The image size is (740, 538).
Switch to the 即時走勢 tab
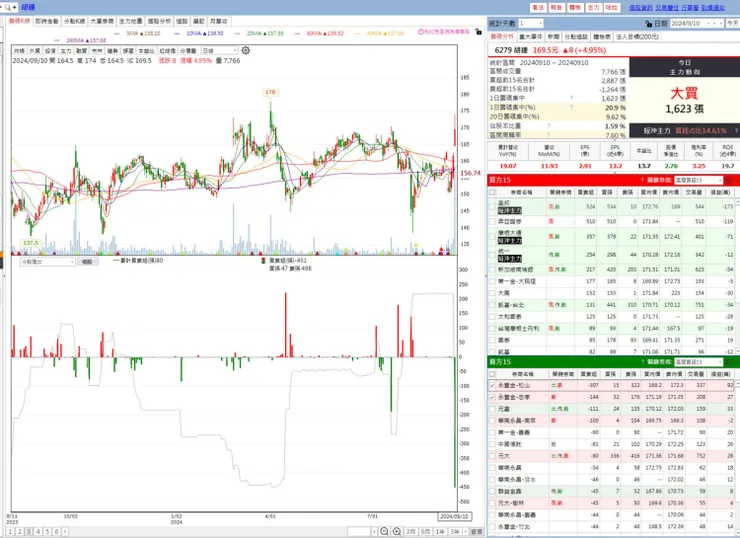(x=47, y=21)
